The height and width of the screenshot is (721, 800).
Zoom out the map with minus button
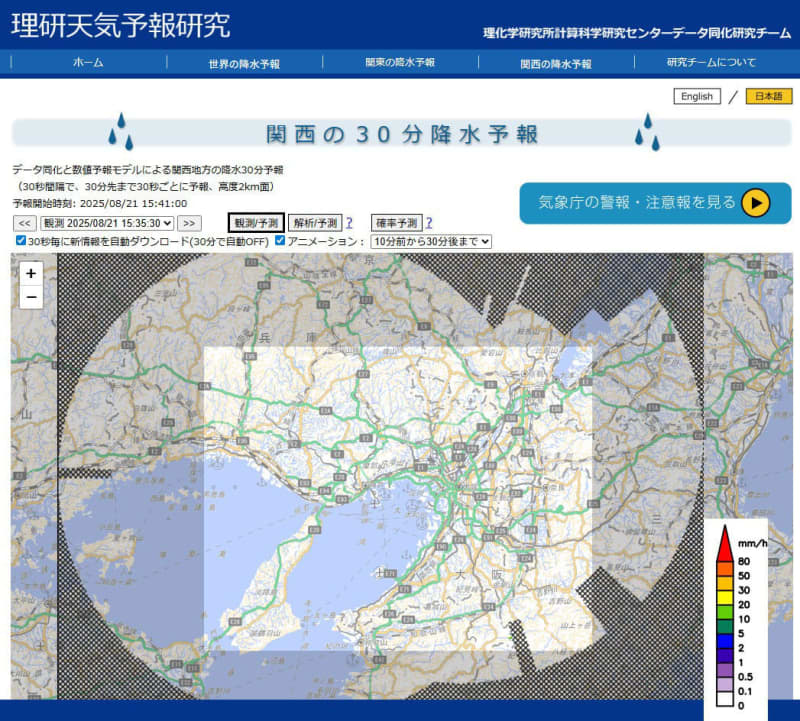pos(31,297)
